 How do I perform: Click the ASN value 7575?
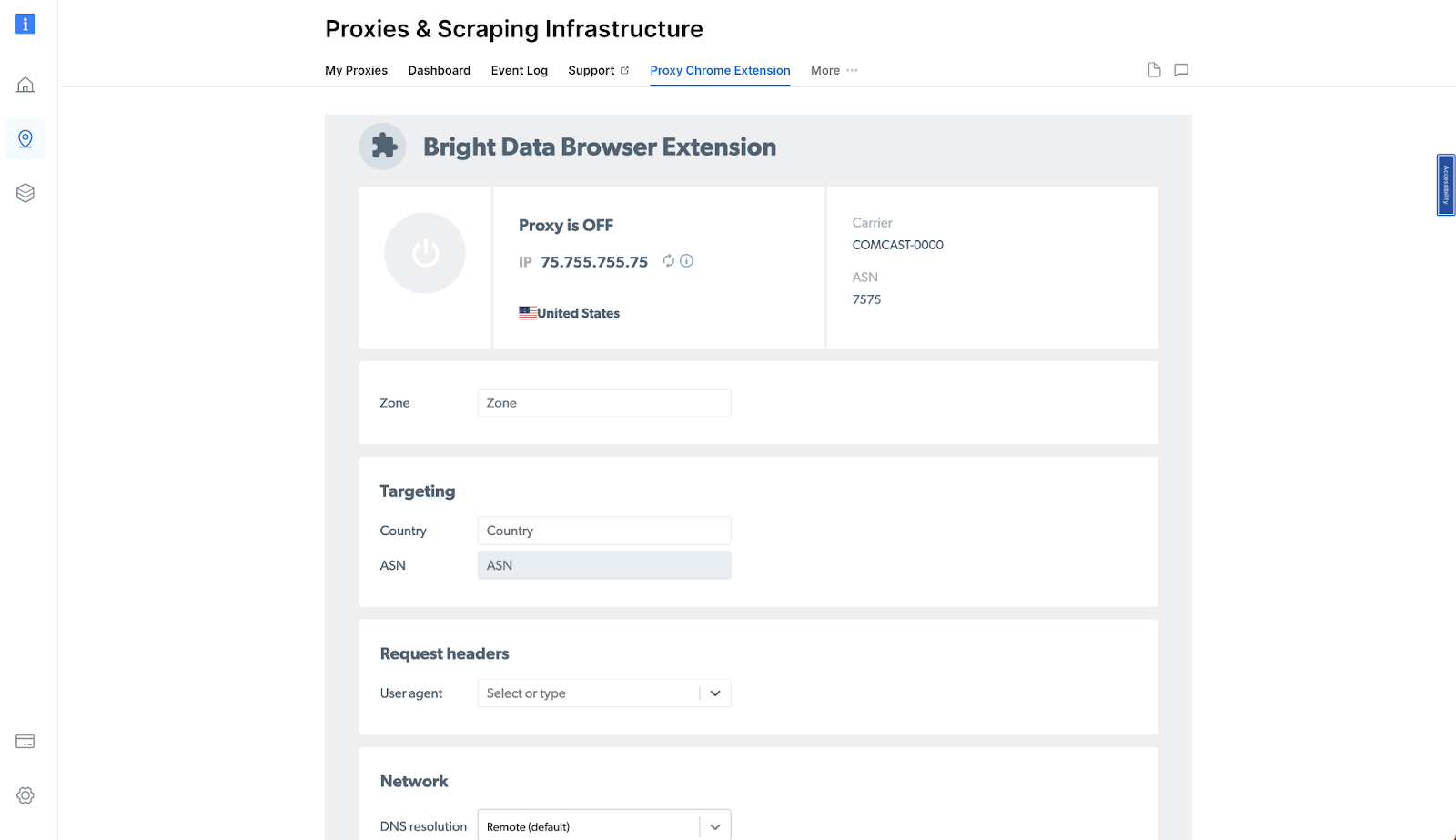point(866,299)
